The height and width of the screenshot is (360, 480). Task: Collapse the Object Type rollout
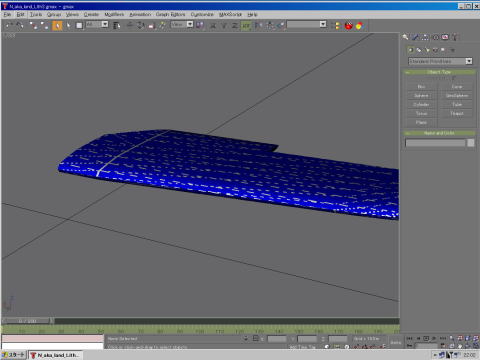(439, 72)
